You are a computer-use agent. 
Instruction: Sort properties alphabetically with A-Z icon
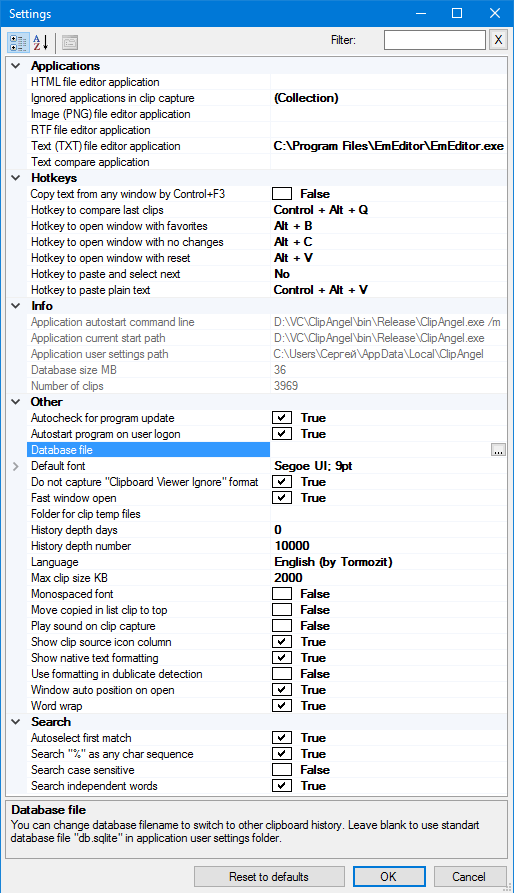tap(40, 42)
